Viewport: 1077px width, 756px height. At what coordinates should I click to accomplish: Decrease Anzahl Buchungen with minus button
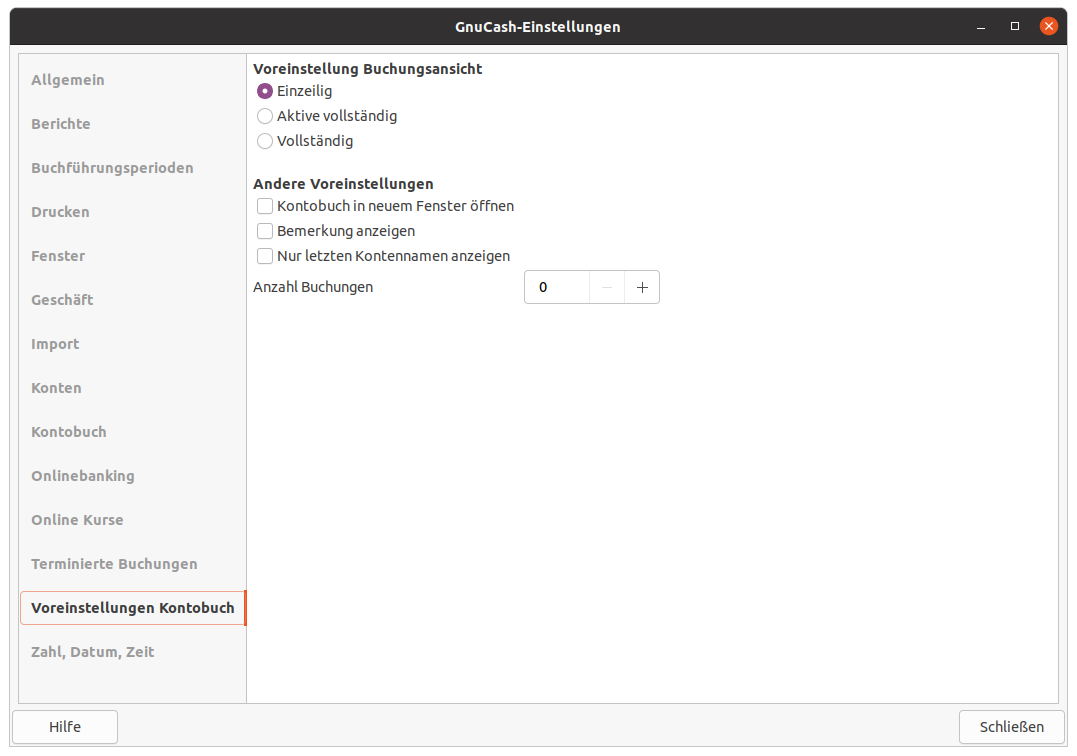point(607,287)
